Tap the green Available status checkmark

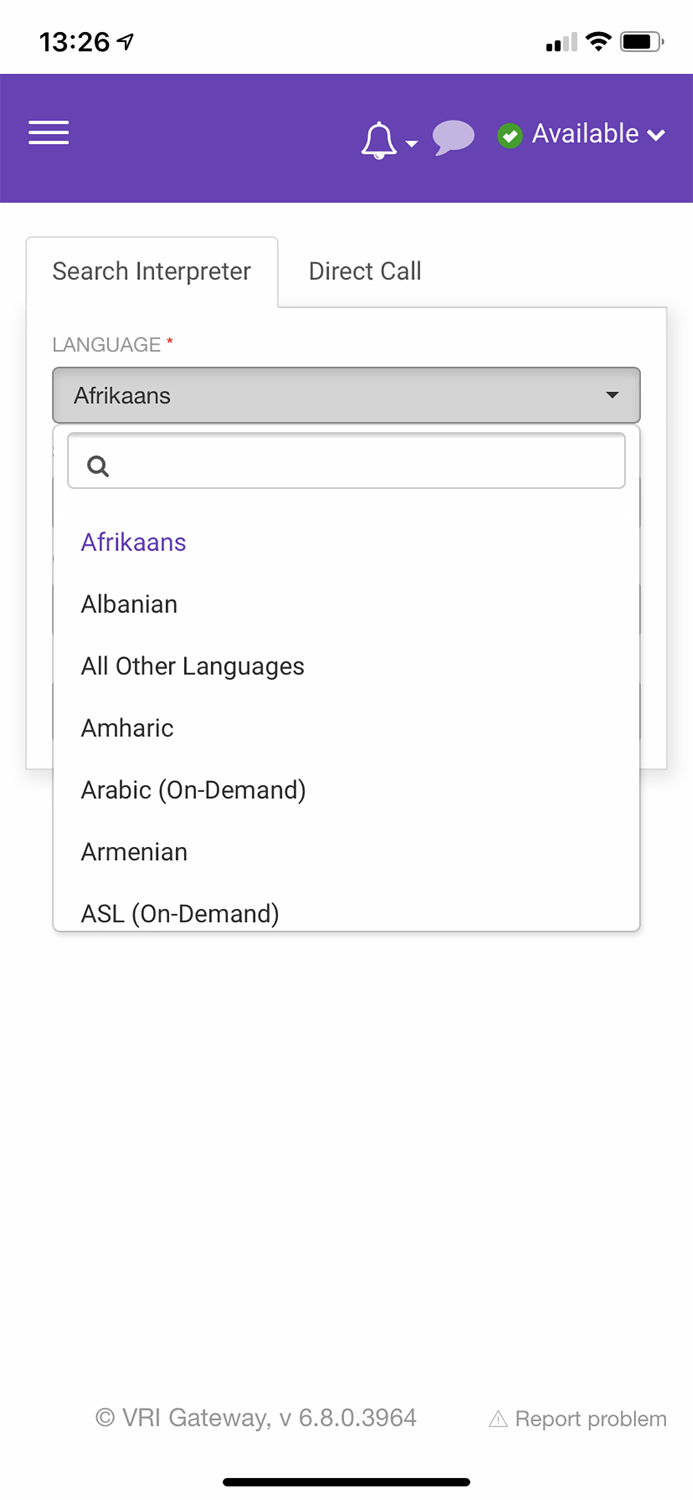(510, 136)
